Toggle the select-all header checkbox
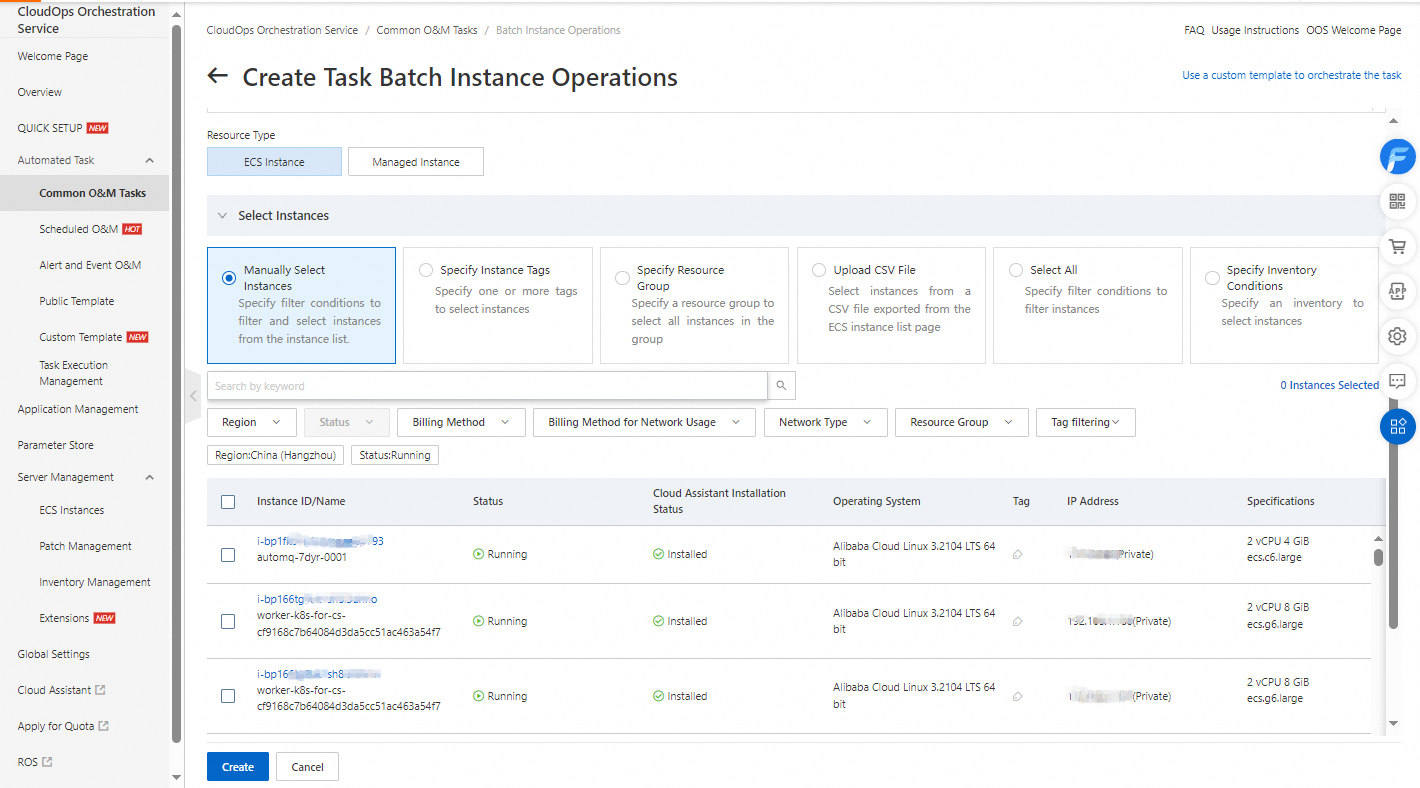1420x788 pixels. 228,502
